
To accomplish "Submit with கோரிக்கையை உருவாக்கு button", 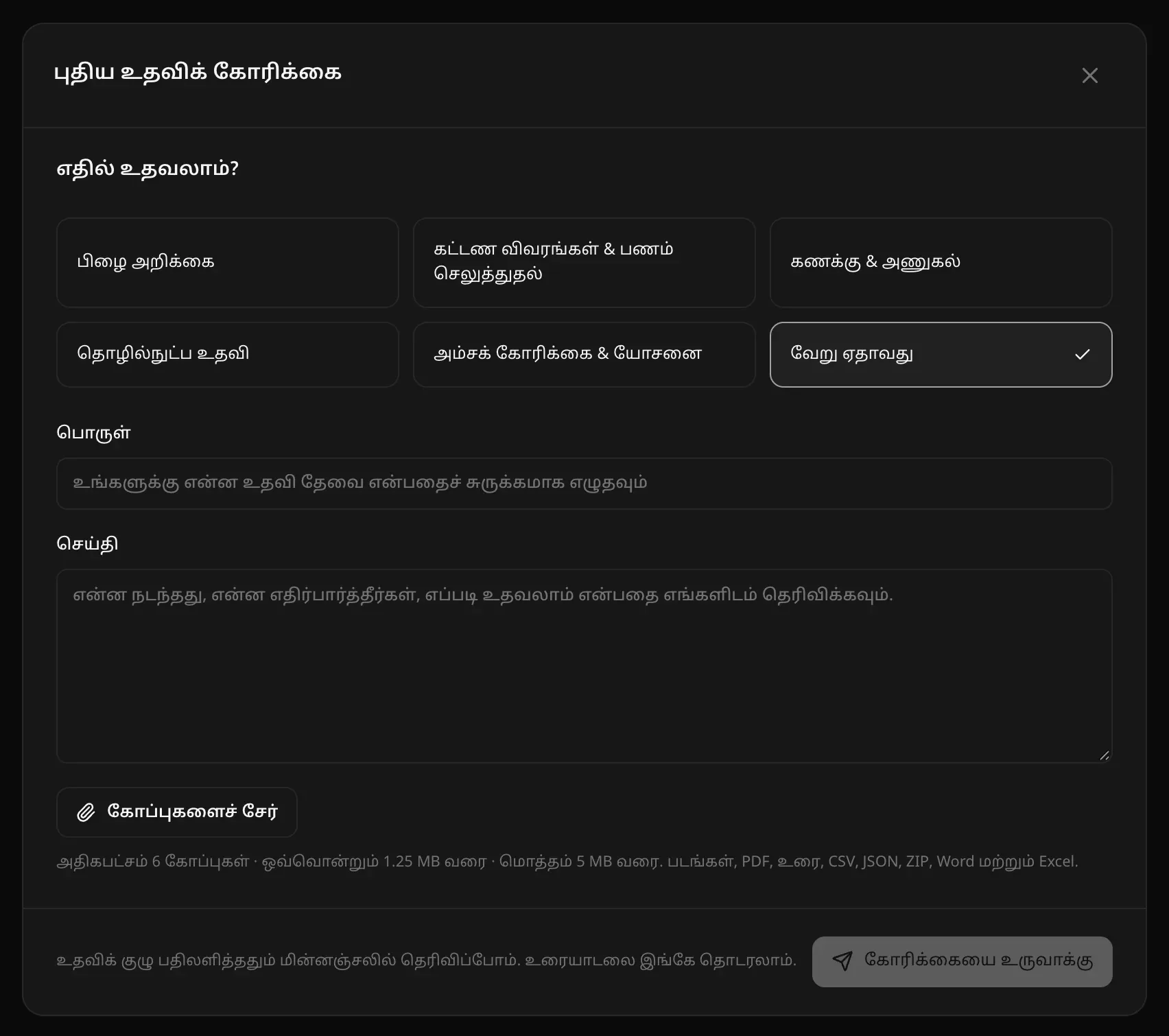I will click(x=963, y=962).
